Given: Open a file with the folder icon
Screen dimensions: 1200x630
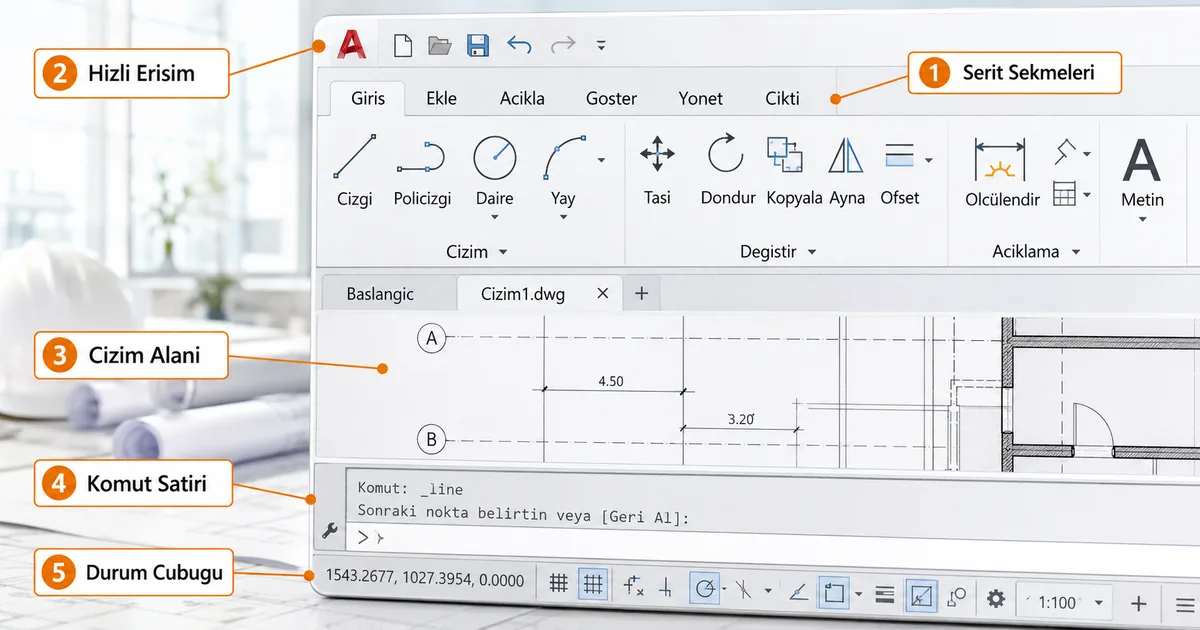Looking at the screenshot, I should point(440,45).
